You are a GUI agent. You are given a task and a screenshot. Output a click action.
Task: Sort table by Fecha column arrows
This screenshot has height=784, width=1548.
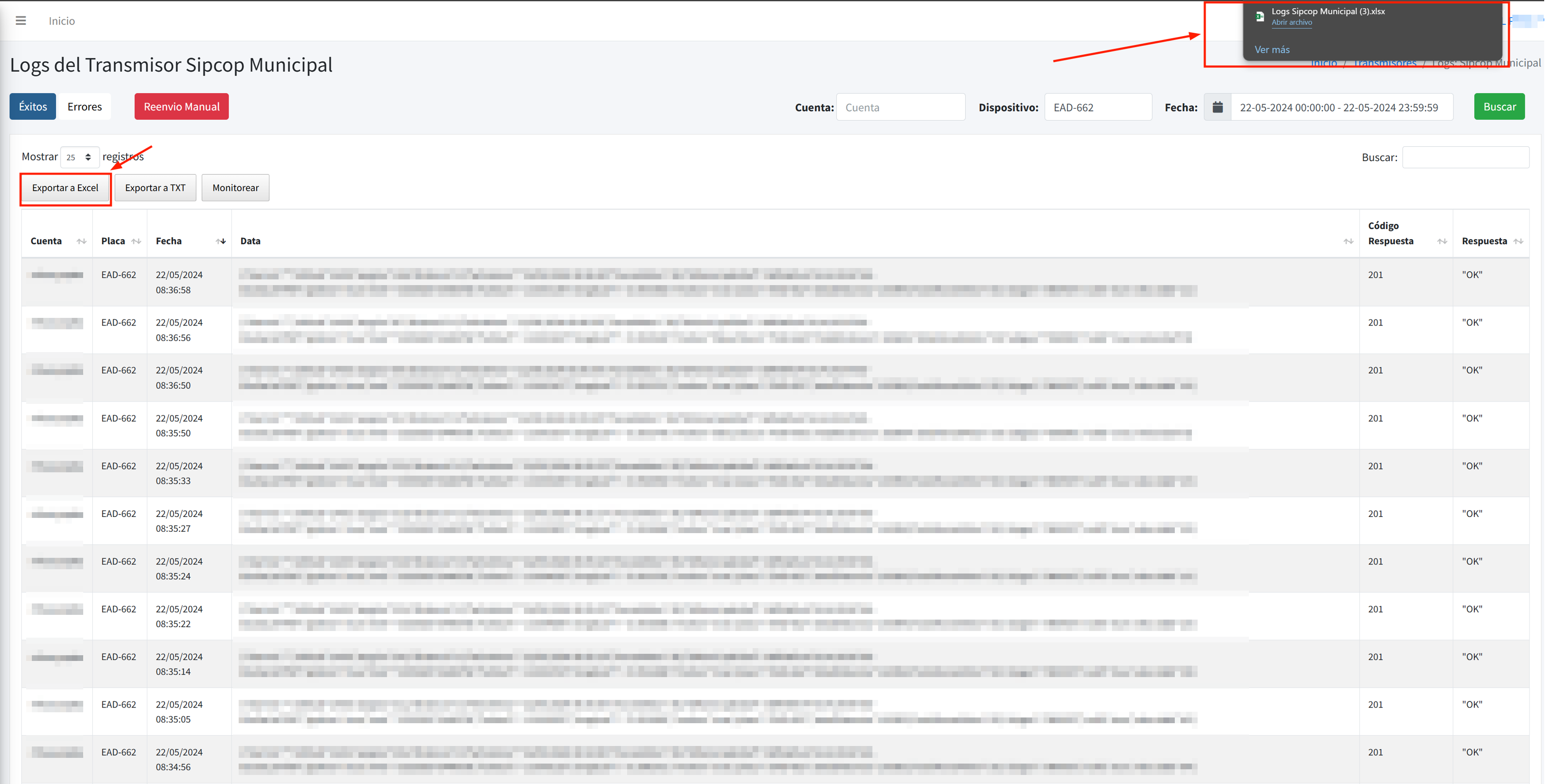(x=221, y=241)
